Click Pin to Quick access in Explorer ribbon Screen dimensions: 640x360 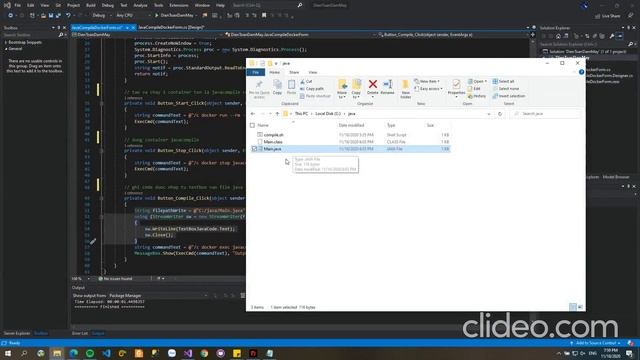point(259,89)
